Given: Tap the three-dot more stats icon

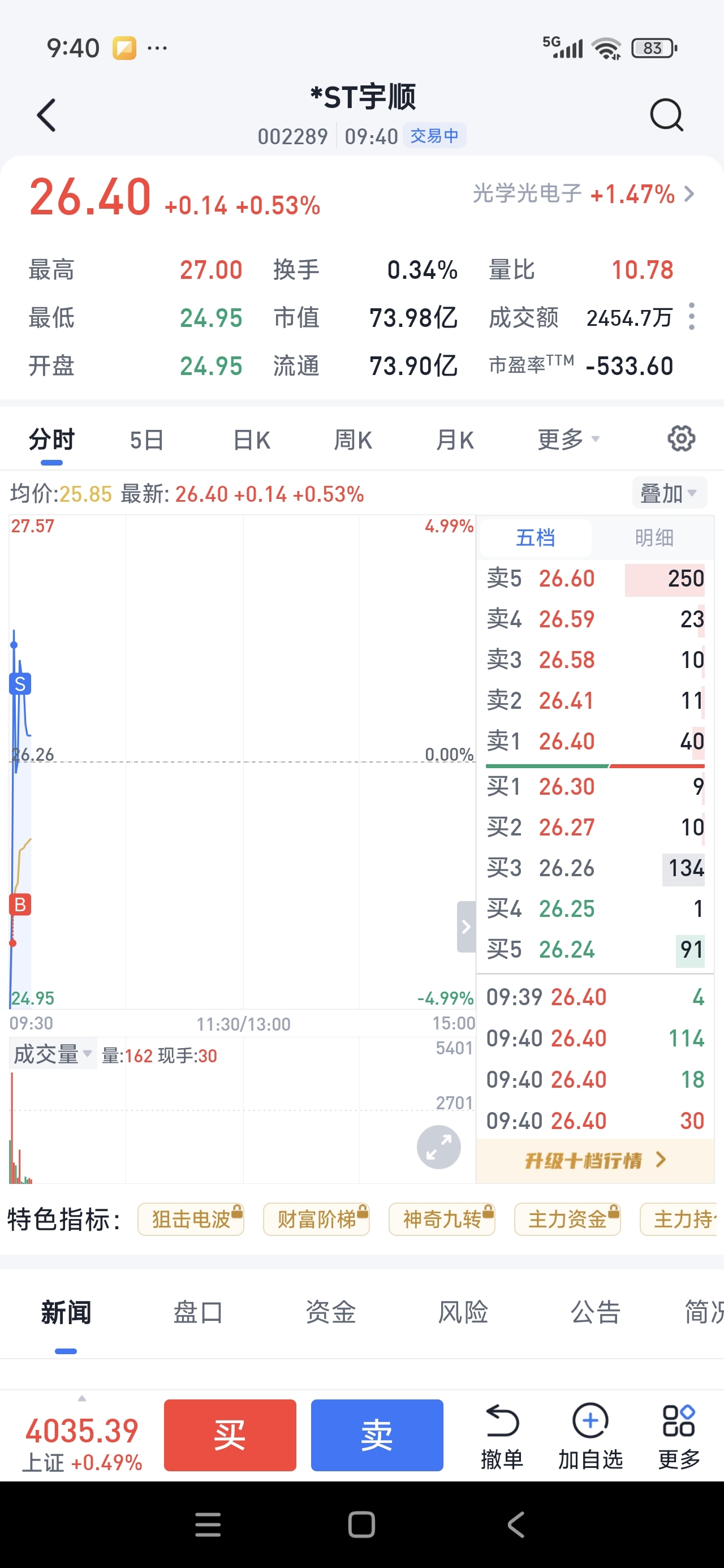Looking at the screenshot, I should pos(691,317).
